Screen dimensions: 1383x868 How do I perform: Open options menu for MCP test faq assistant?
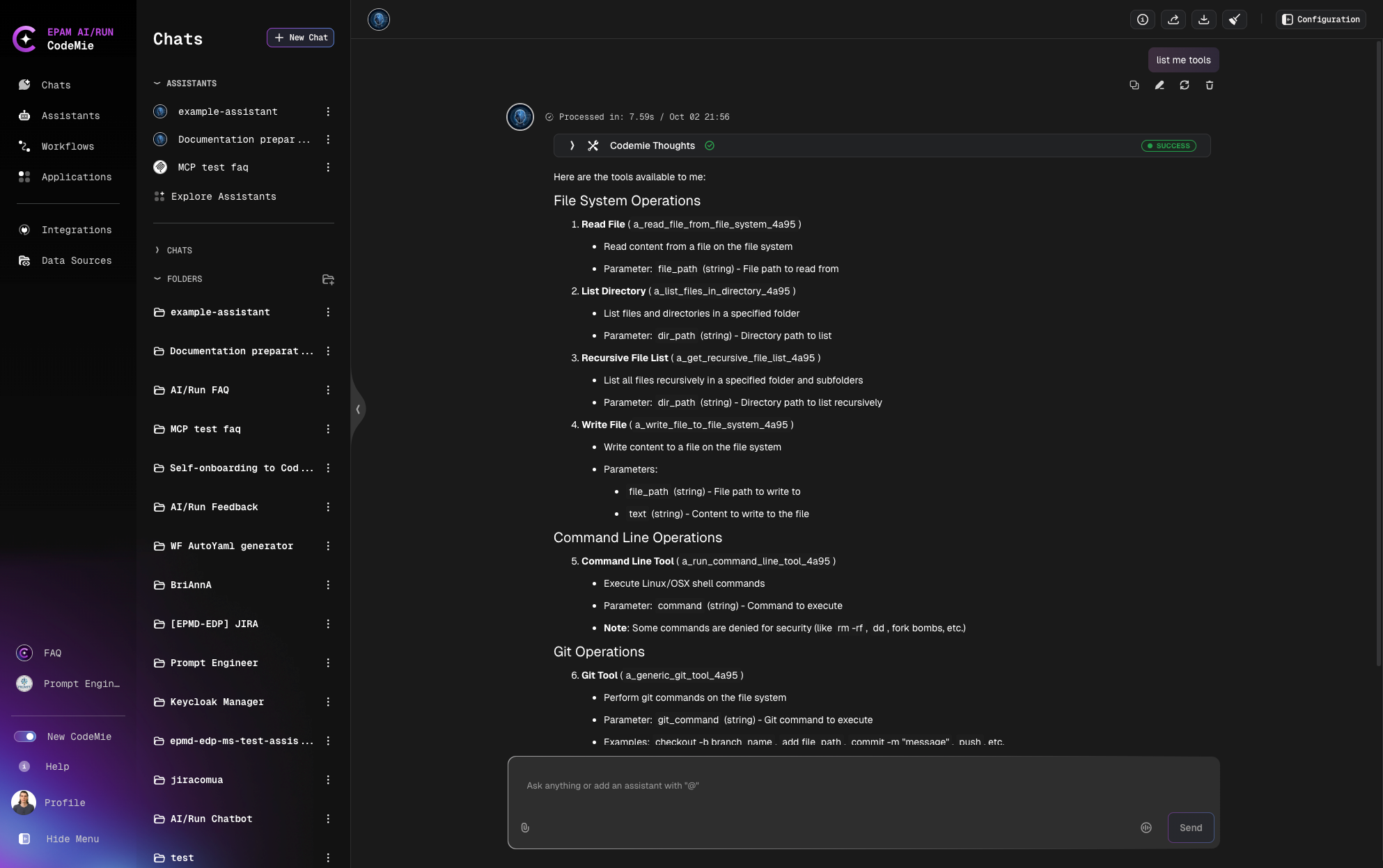pyautogui.click(x=328, y=167)
